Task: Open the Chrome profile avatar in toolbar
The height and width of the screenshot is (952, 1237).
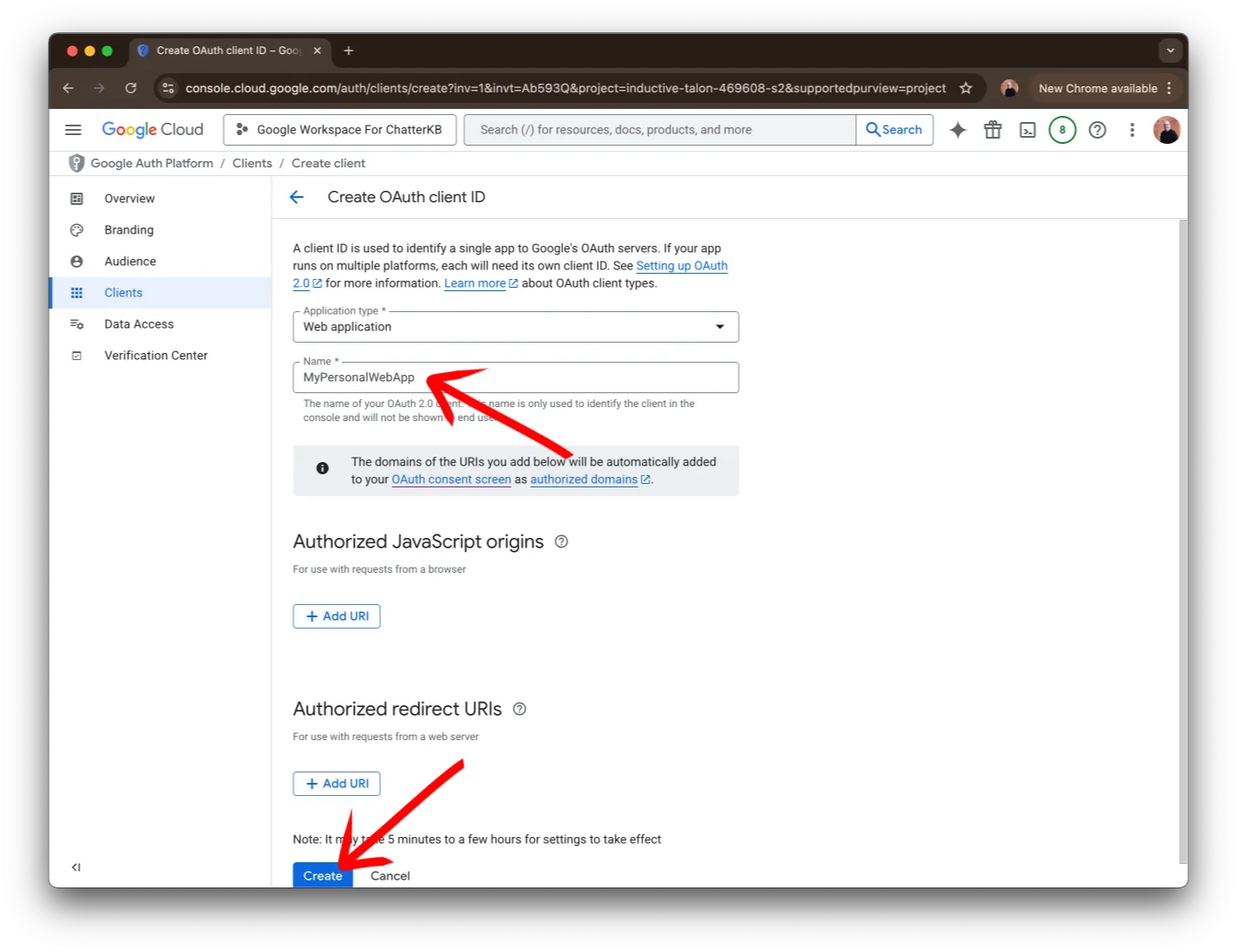Action: pyautogui.click(x=1009, y=88)
